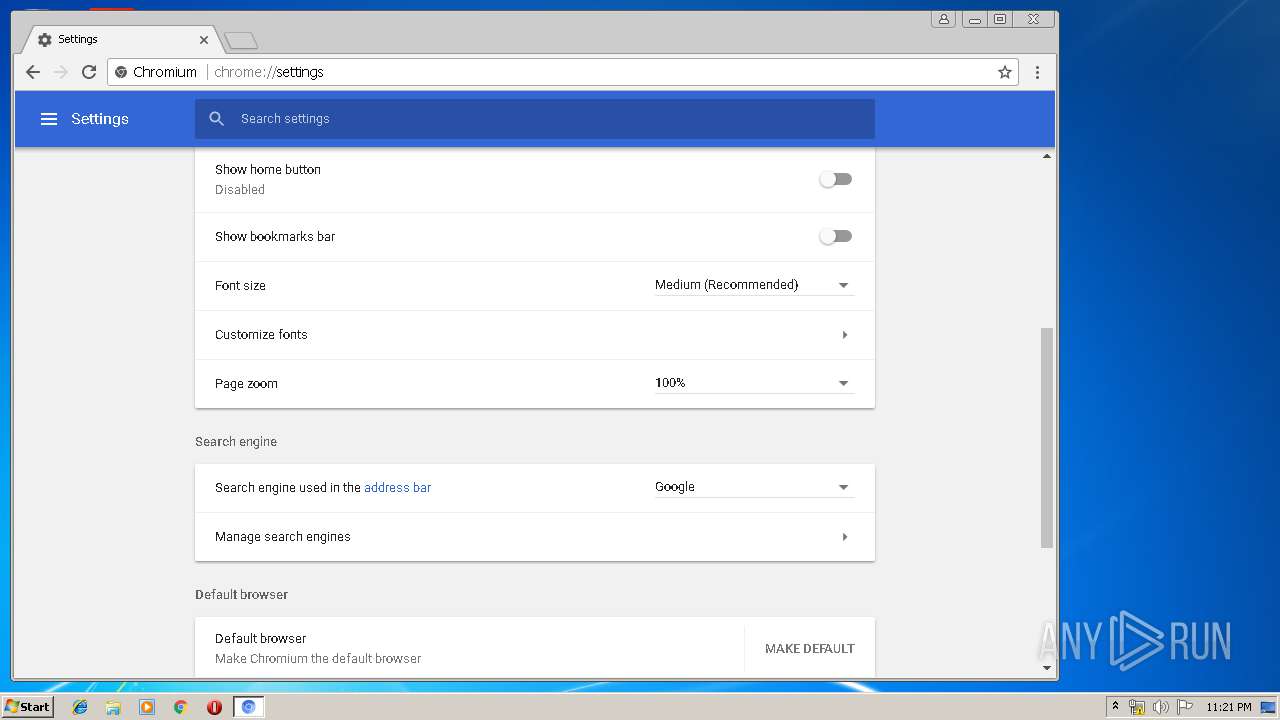The width and height of the screenshot is (1280, 720).
Task: Turn on the Show bookmarks bar toggle
Action: 835,236
